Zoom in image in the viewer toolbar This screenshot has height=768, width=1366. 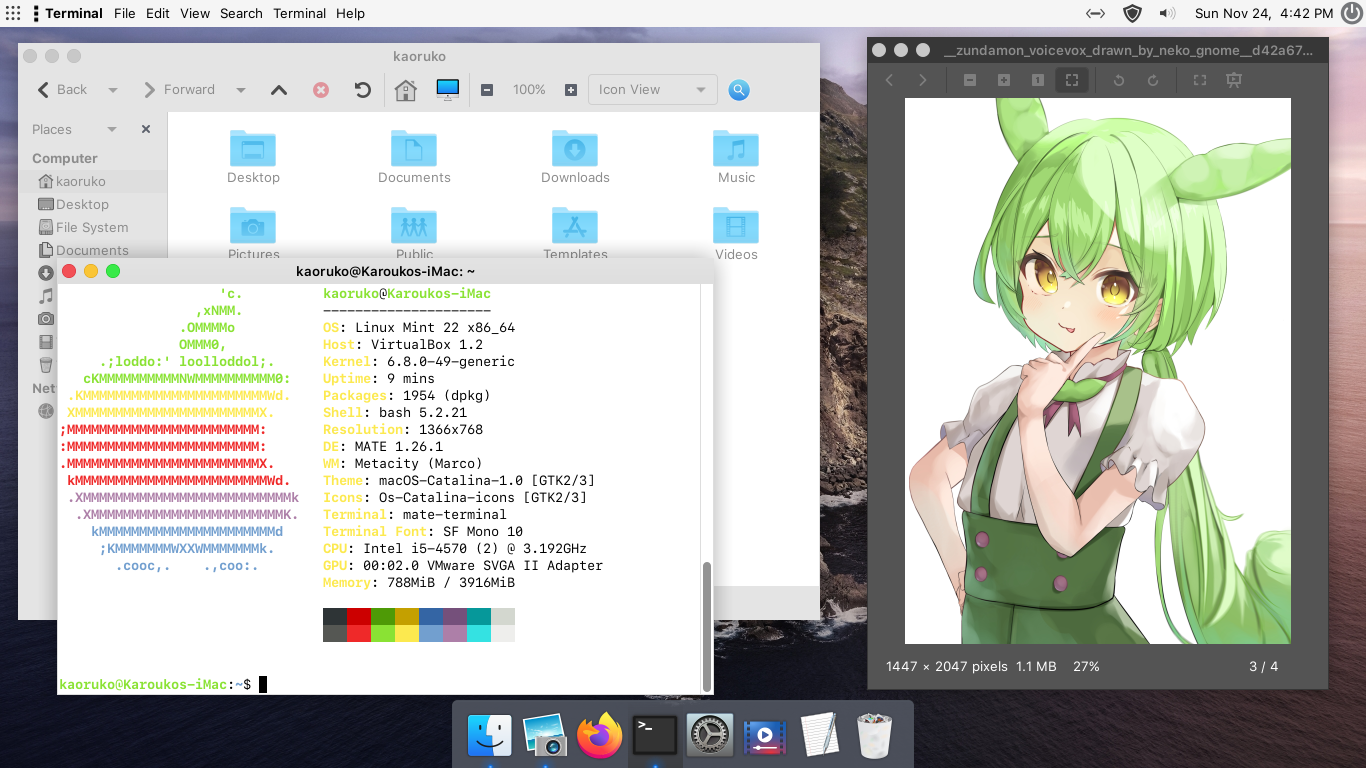pyautogui.click(x=1004, y=80)
